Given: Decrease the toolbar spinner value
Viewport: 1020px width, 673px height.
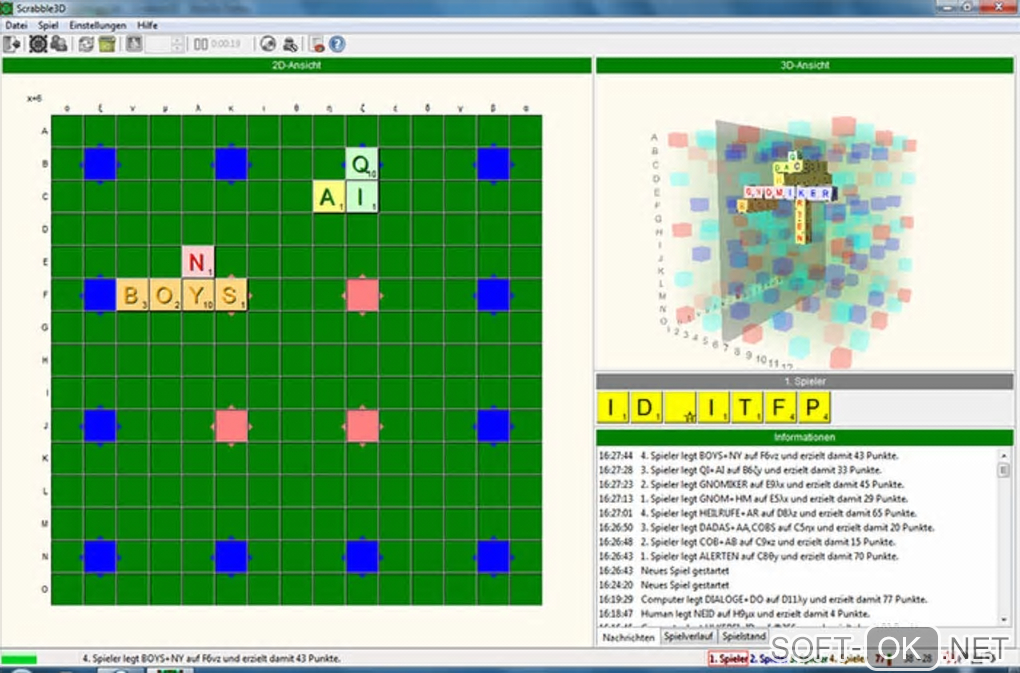Looking at the screenshot, I should [x=176, y=48].
